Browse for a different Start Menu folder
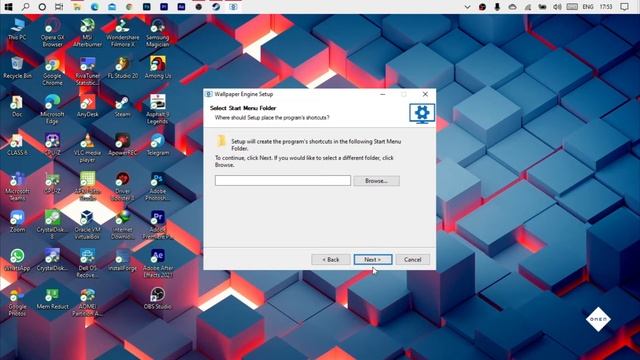Screen dimensions: 640x360 [376, 181]
